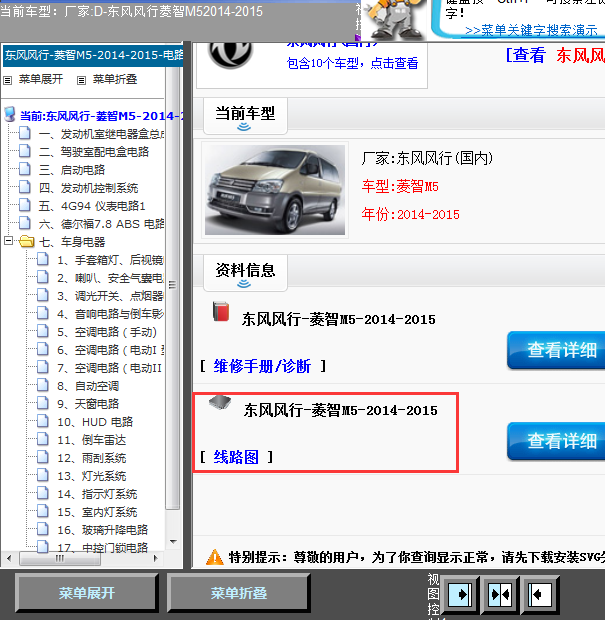Click the 菜单折叠 list icon in left panel

click(x=81, y=80)
